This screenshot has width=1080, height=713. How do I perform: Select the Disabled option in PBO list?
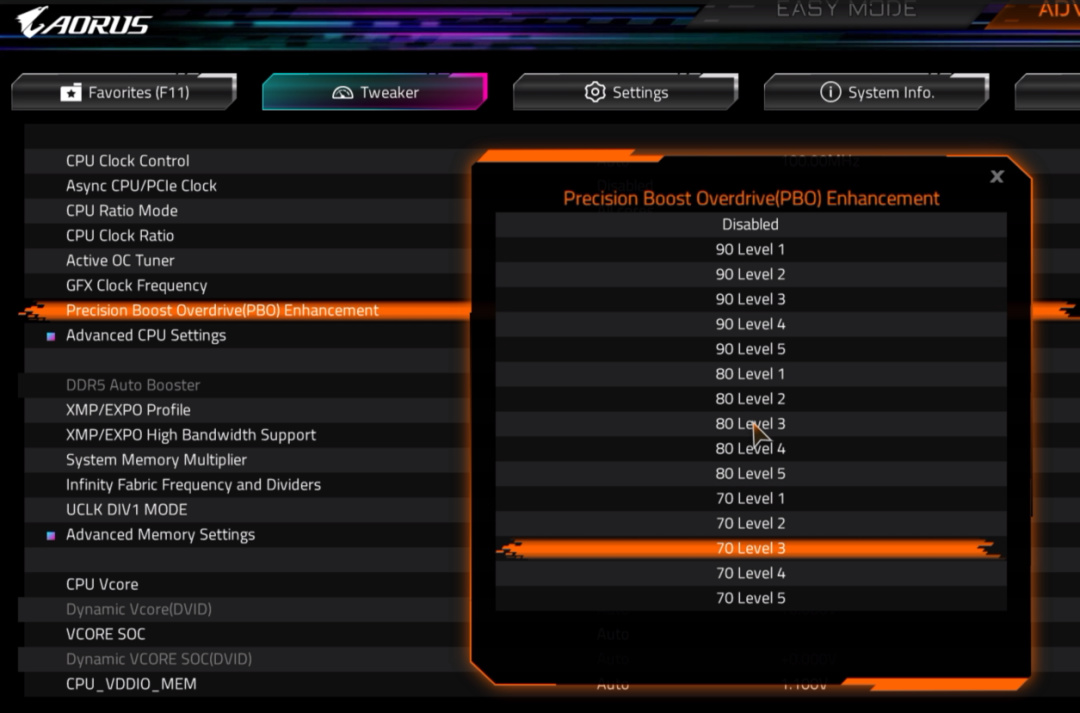[751, 225]
